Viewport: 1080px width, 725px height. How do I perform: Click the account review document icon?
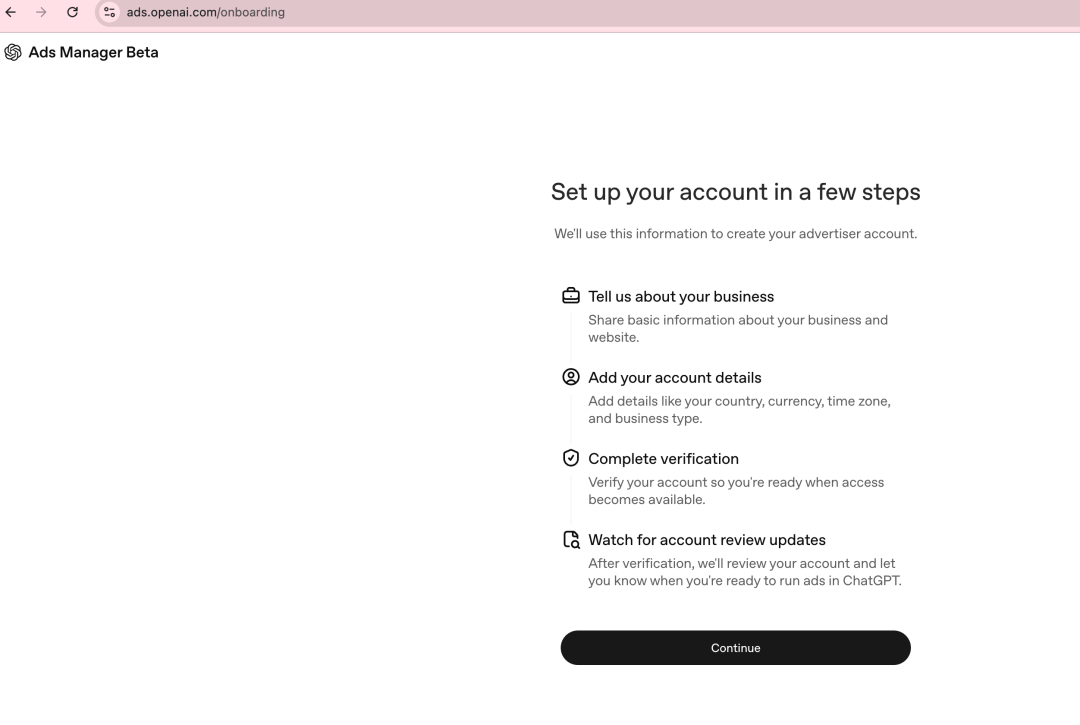[571, 539]
